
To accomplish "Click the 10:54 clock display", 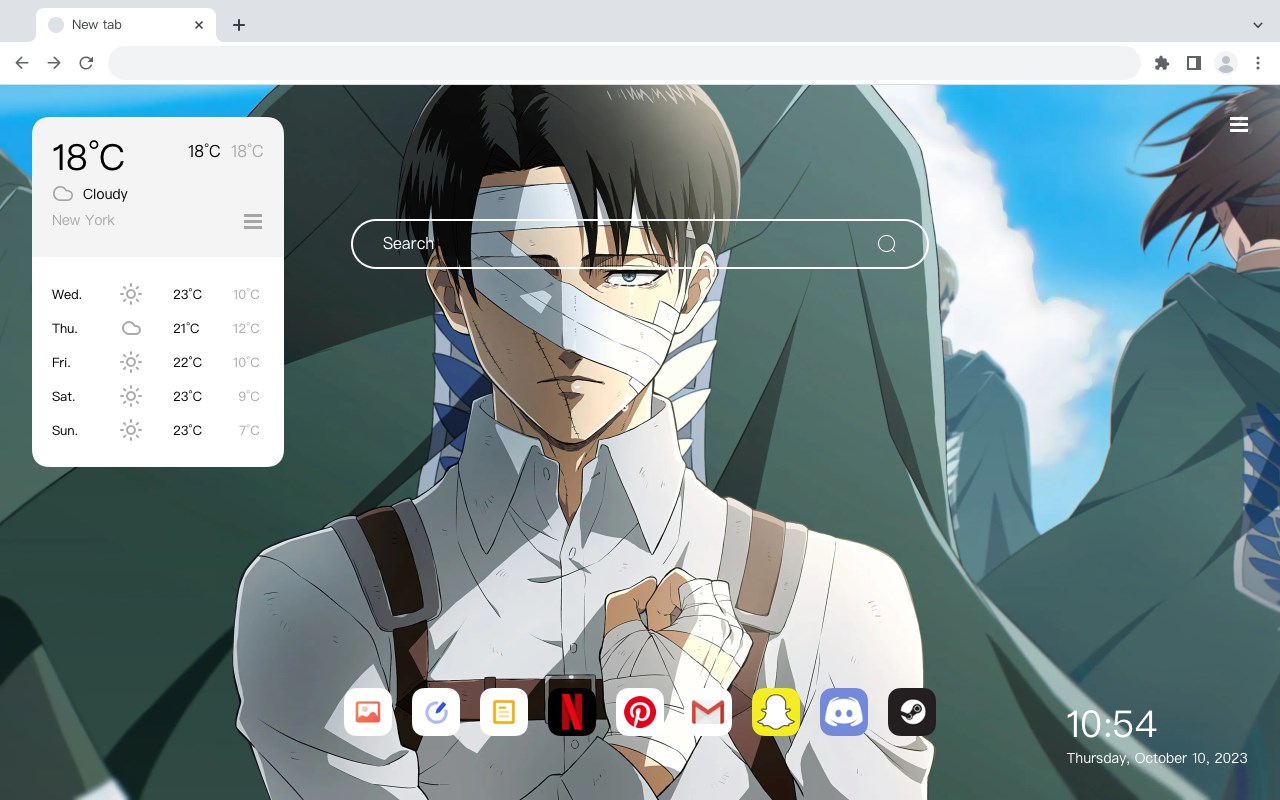I will tap(1111, 724).
